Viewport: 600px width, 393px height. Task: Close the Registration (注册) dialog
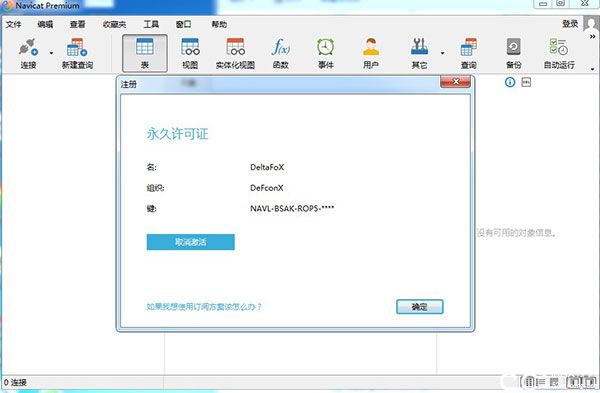tap(455, 82)
